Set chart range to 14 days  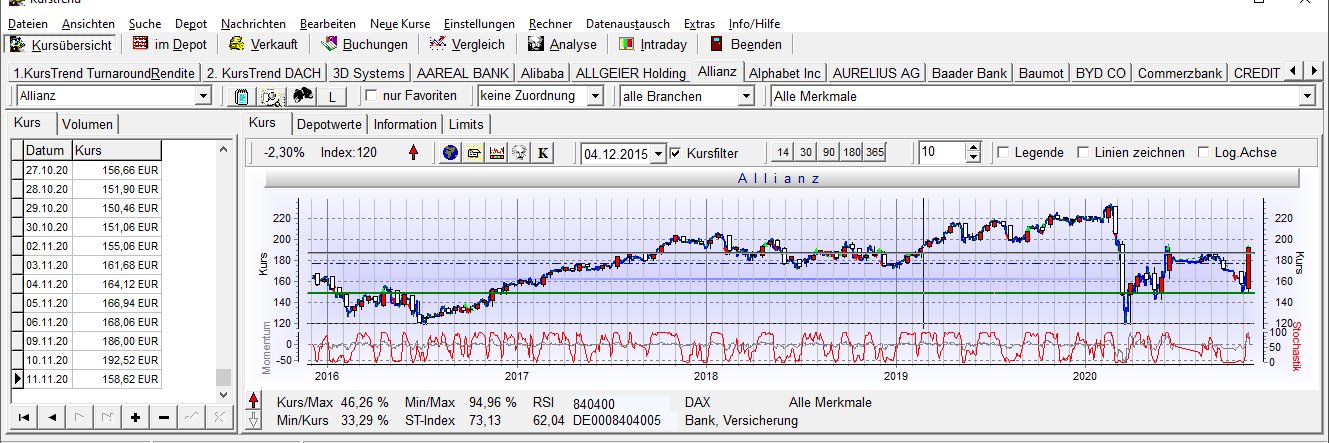coord(783,153)
